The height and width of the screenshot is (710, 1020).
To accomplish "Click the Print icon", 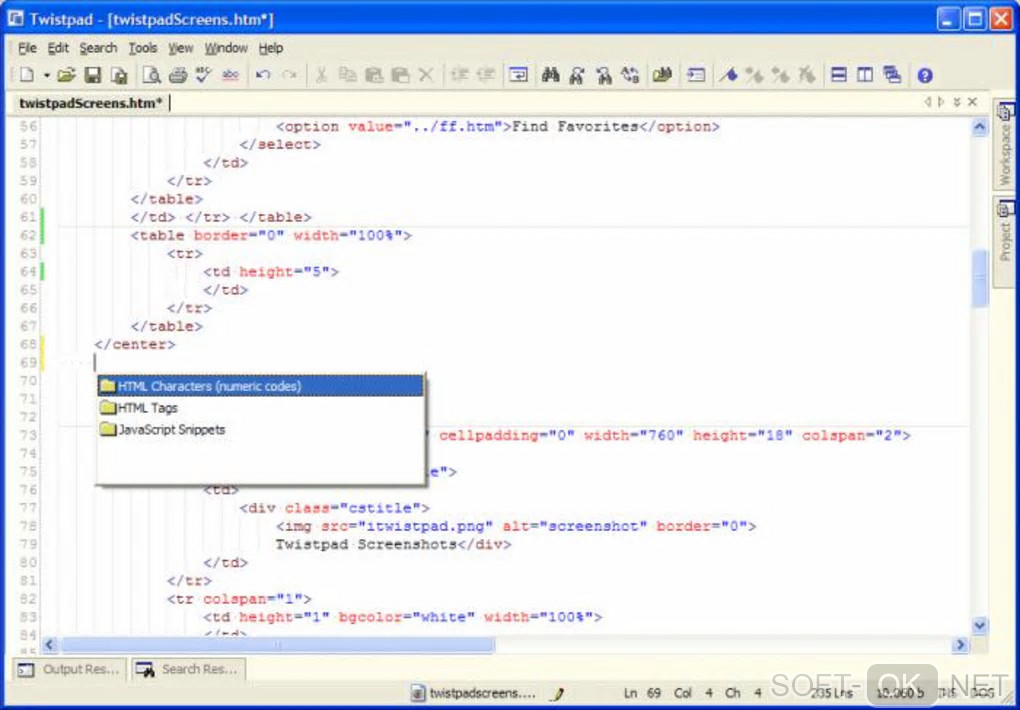I will click(x=178, y=75).
